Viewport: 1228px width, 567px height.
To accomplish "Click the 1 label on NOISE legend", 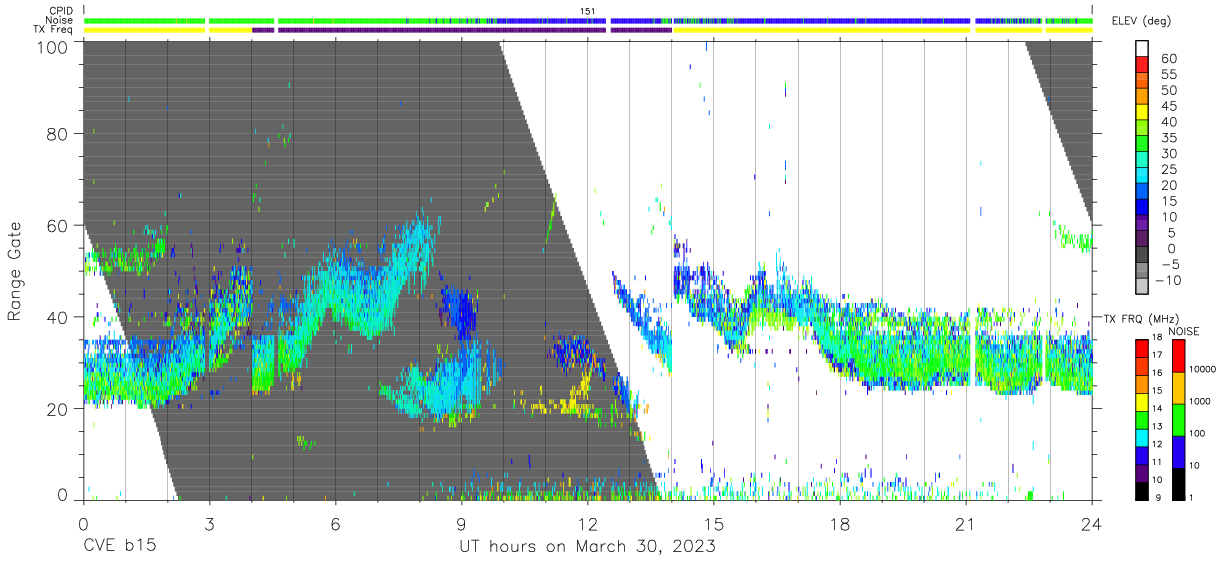I will click(x=1190, y=497).
